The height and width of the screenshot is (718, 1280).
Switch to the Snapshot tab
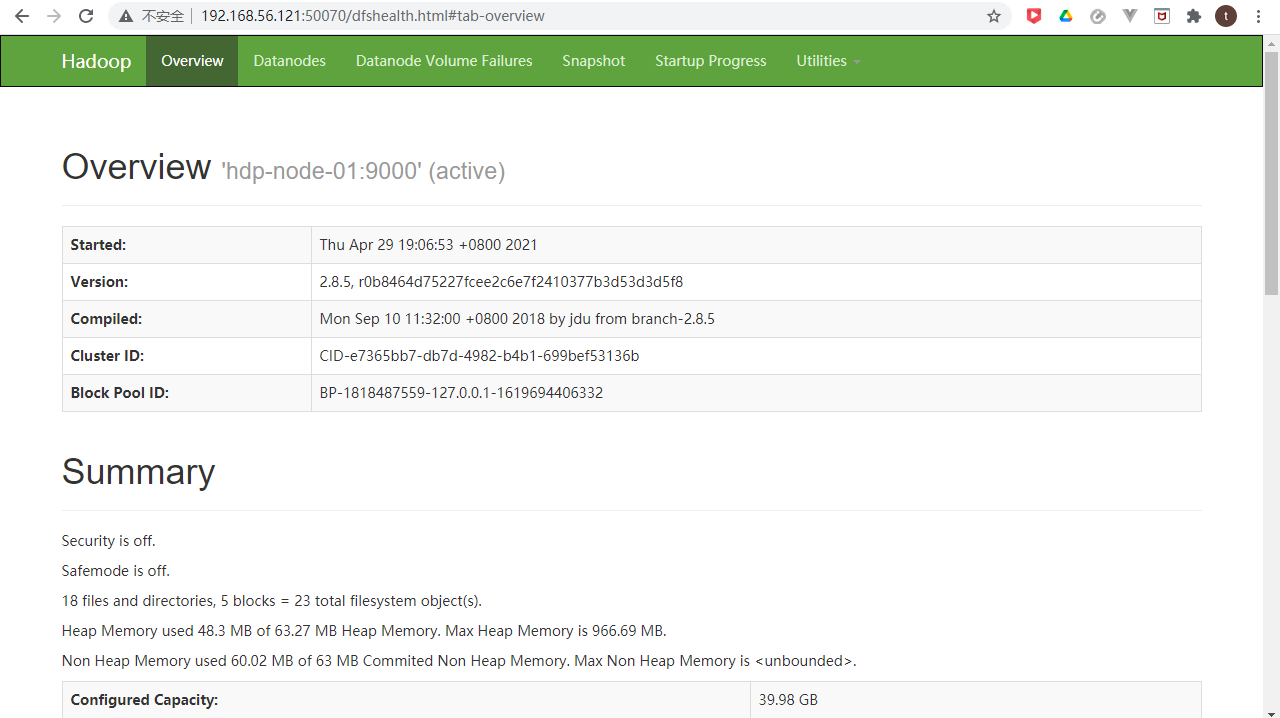coord(594,61)
